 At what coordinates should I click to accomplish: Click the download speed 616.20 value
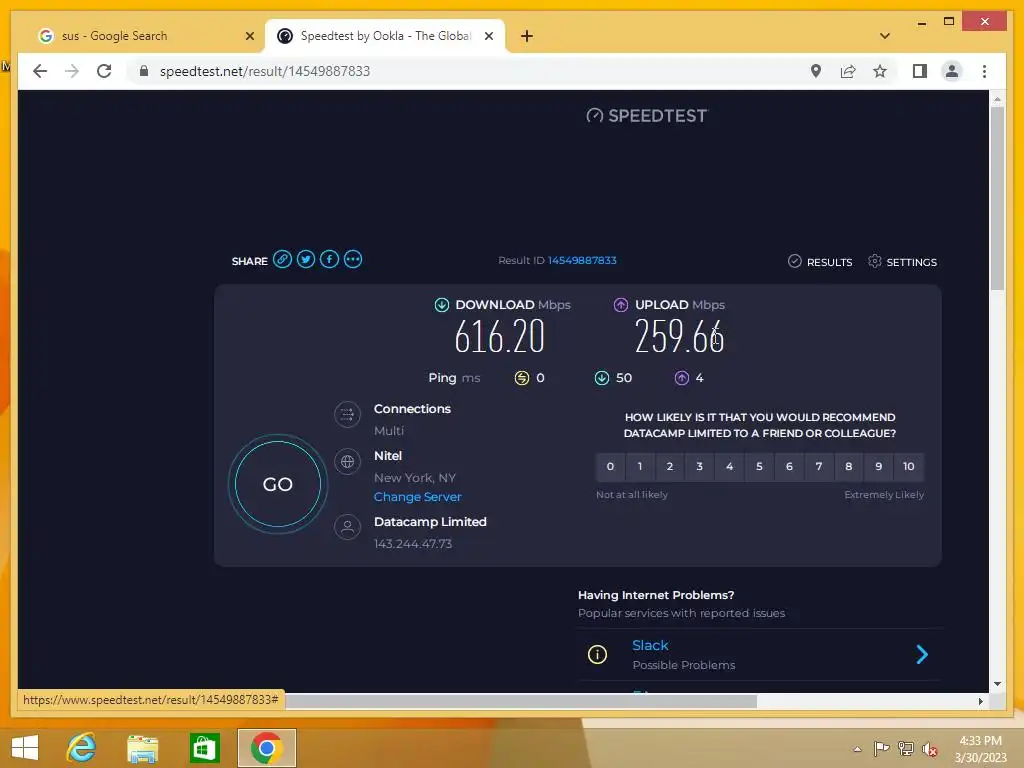(x=500, y=337)
